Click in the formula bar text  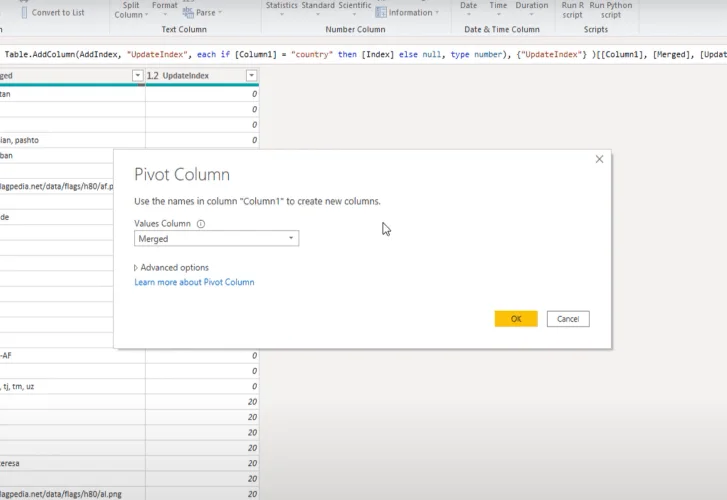(364, 54)
